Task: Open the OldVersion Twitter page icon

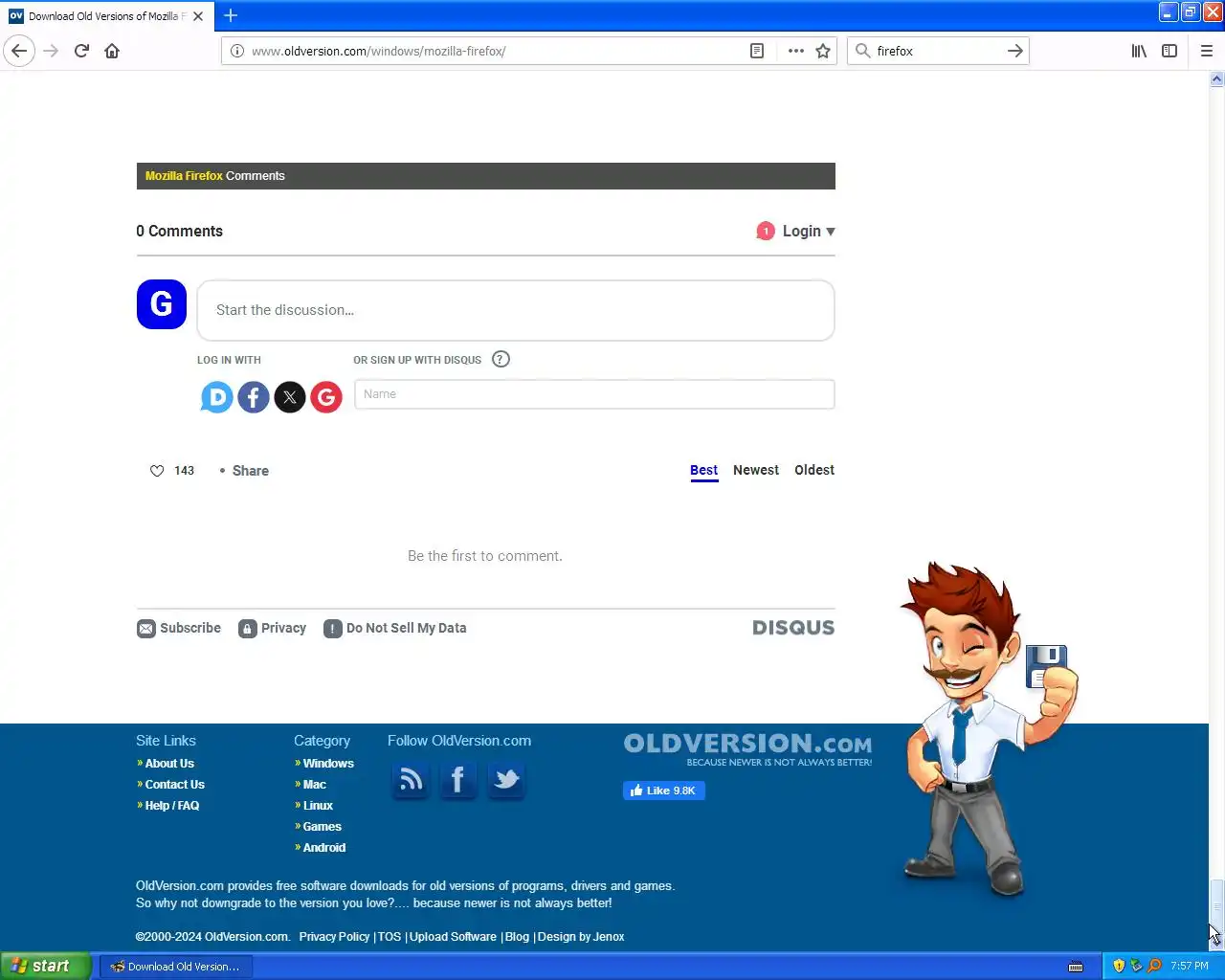Action: pyautogui.click(x=506, y=780)
